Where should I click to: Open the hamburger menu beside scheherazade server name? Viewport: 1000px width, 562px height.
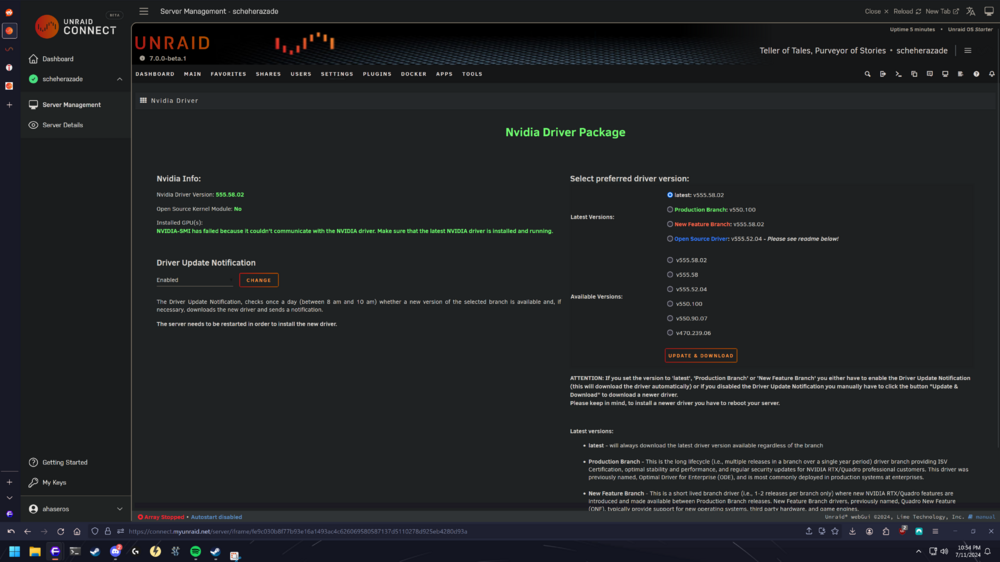tap(967, 50)
